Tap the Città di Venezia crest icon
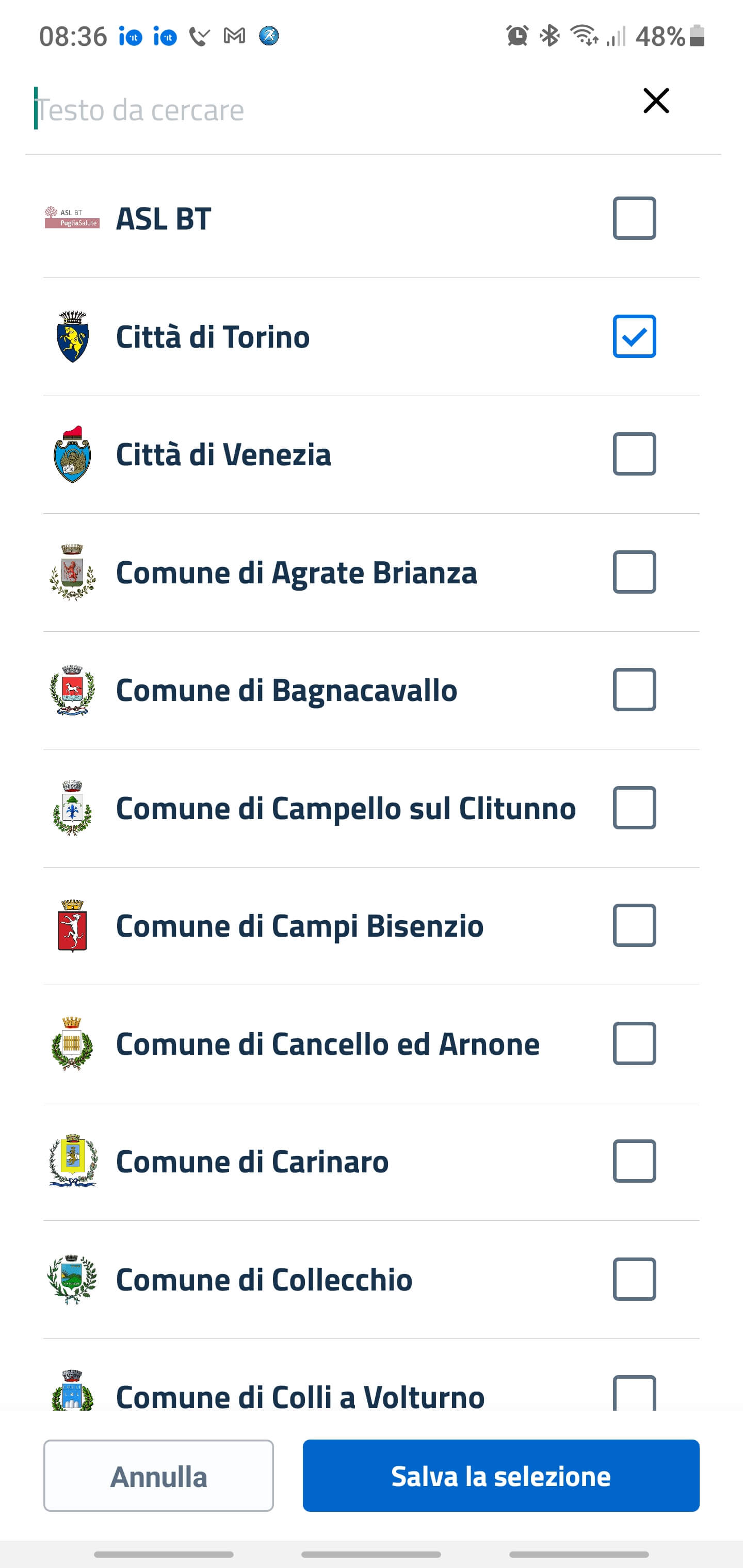The height and width of the screenshot is (1568, 743). point(72,455)
